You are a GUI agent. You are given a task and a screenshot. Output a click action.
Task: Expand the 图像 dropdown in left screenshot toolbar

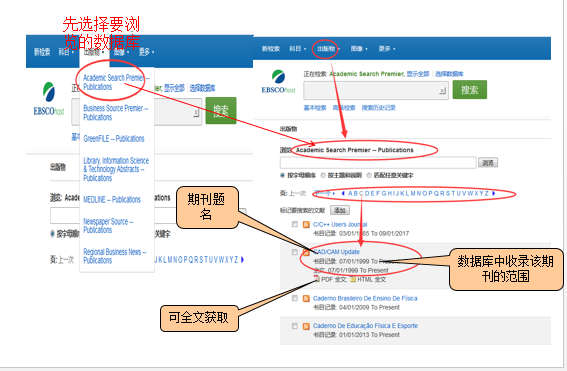click(122, 52)
